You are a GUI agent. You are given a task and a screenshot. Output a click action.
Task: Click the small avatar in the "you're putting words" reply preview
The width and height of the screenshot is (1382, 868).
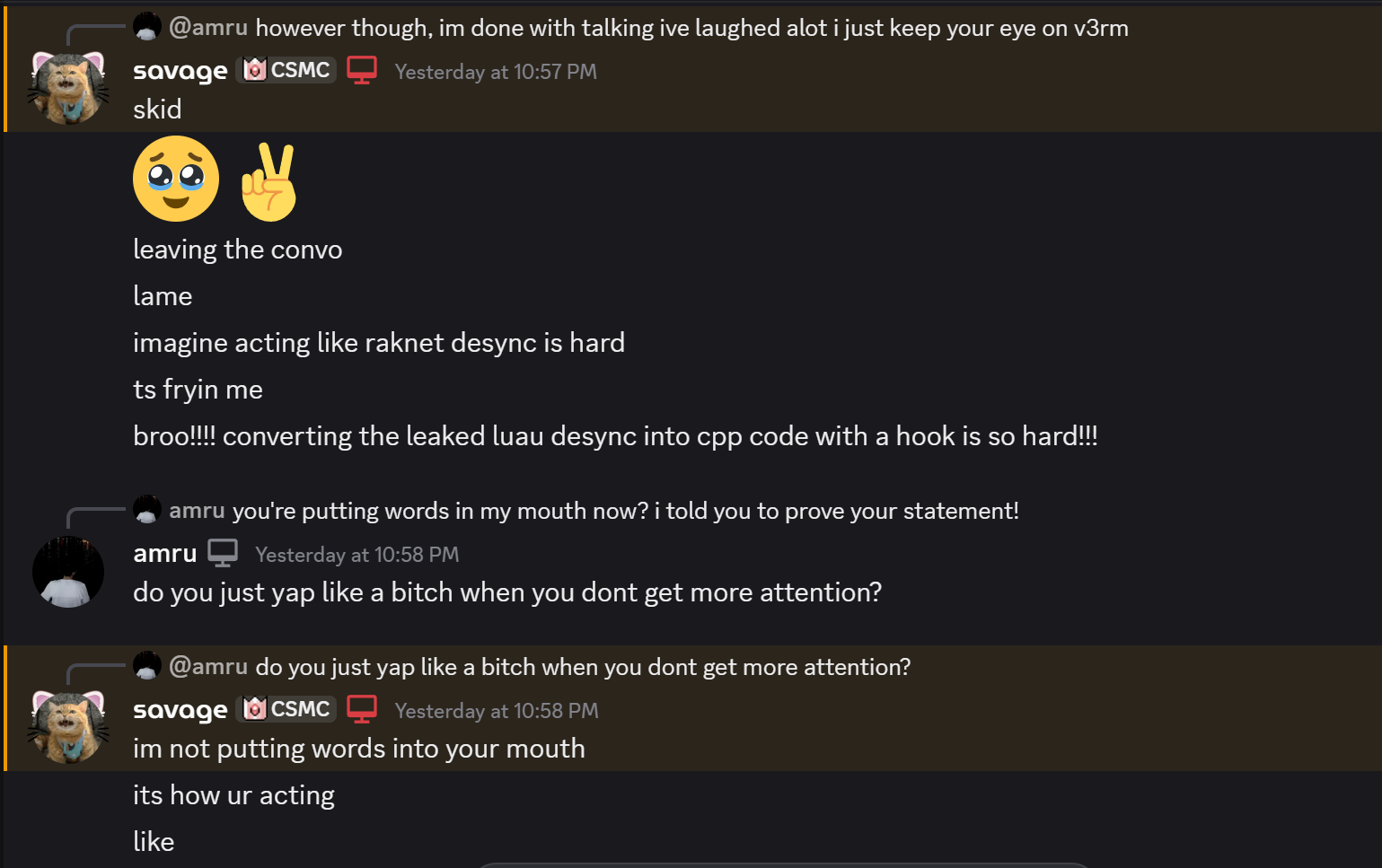pyautogui.click(x=147, y=510)
